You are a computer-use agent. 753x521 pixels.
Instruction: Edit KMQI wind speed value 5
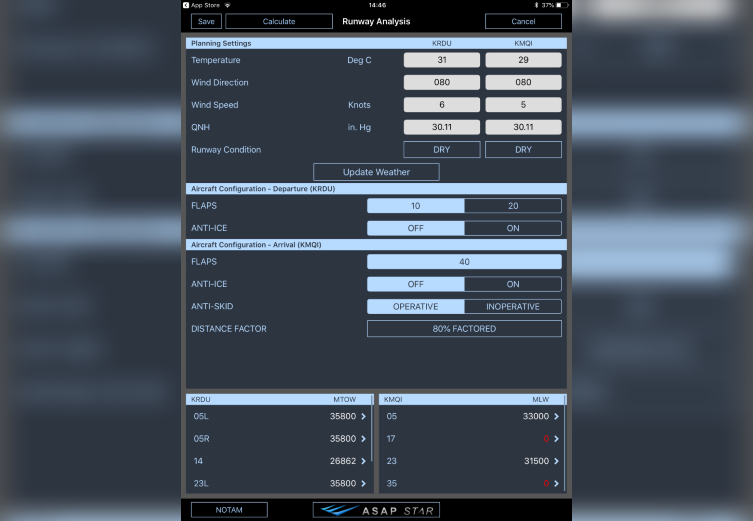tap(523, 105)
